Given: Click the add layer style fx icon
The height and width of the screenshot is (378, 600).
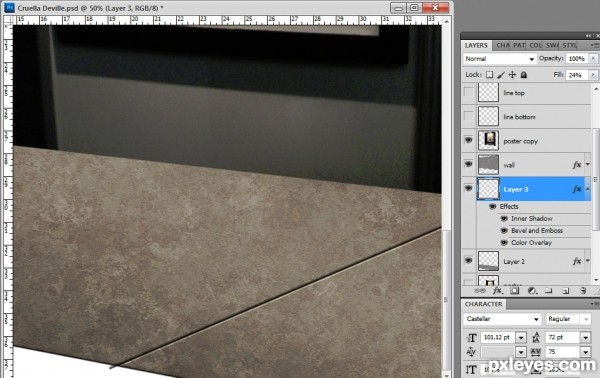Looking at the screenshot, I should 497,291.
